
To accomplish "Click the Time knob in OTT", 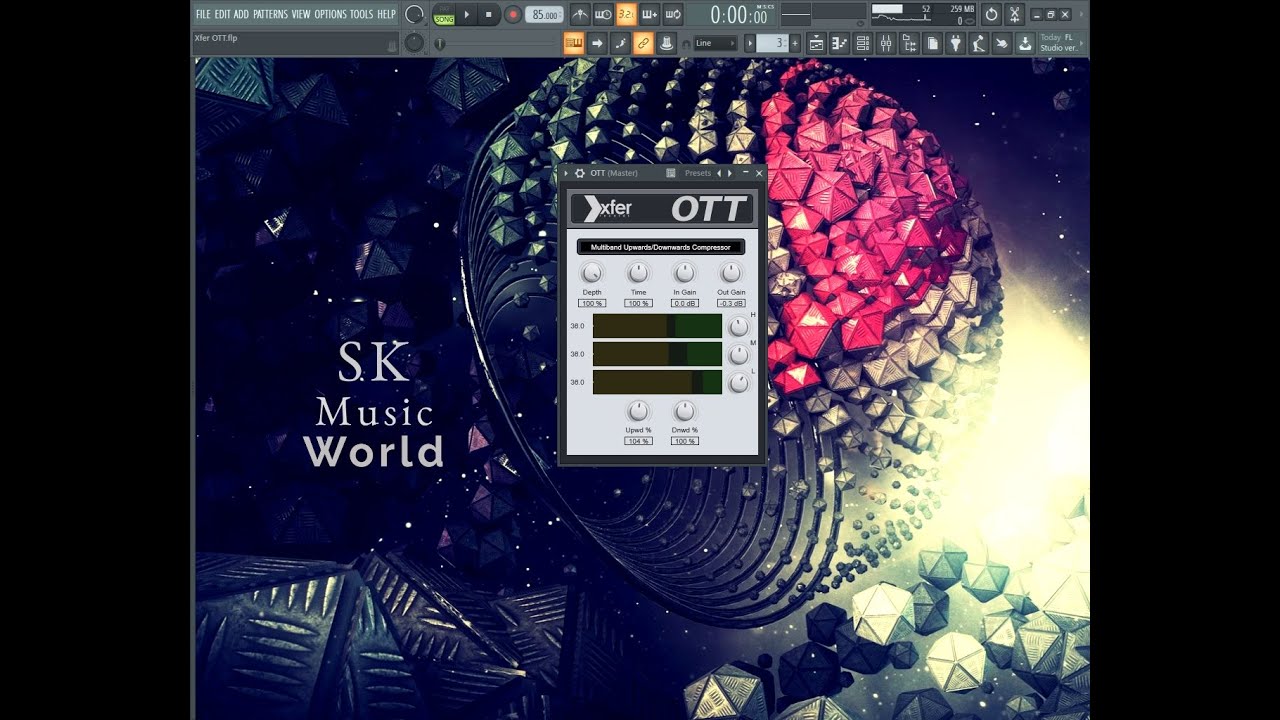I will coord(638,273).
